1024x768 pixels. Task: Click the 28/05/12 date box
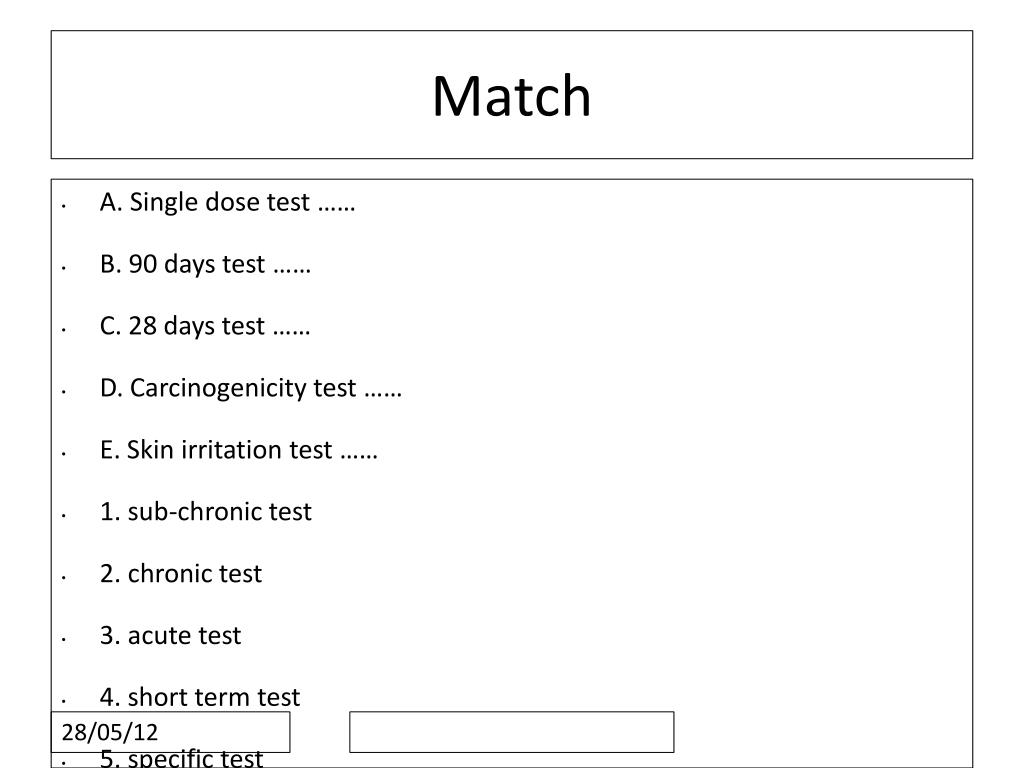coord(170,732)
